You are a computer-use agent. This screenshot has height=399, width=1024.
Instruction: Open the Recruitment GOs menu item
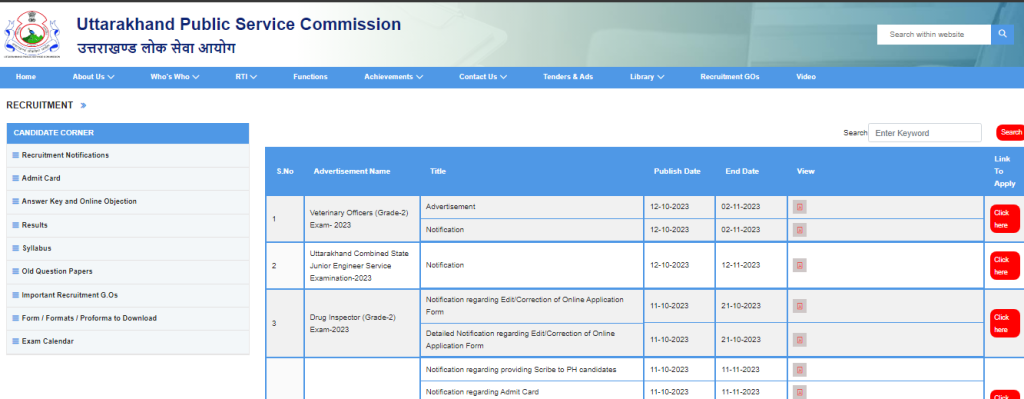tap(730, 77)
